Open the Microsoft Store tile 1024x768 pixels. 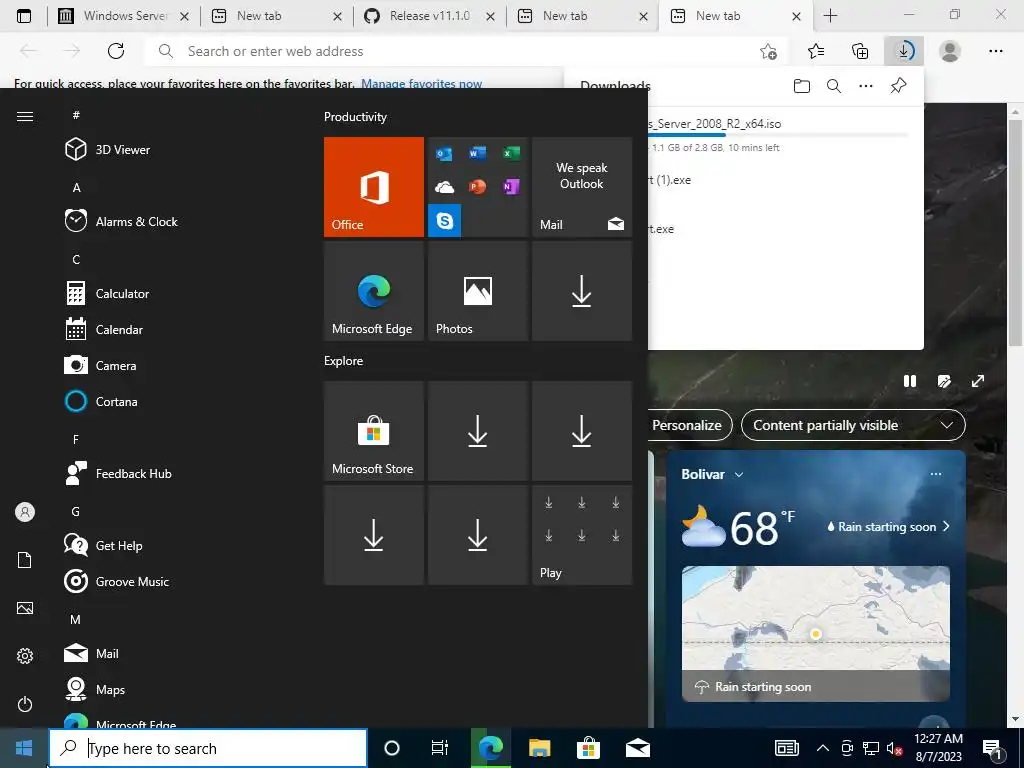coord(374,431)
